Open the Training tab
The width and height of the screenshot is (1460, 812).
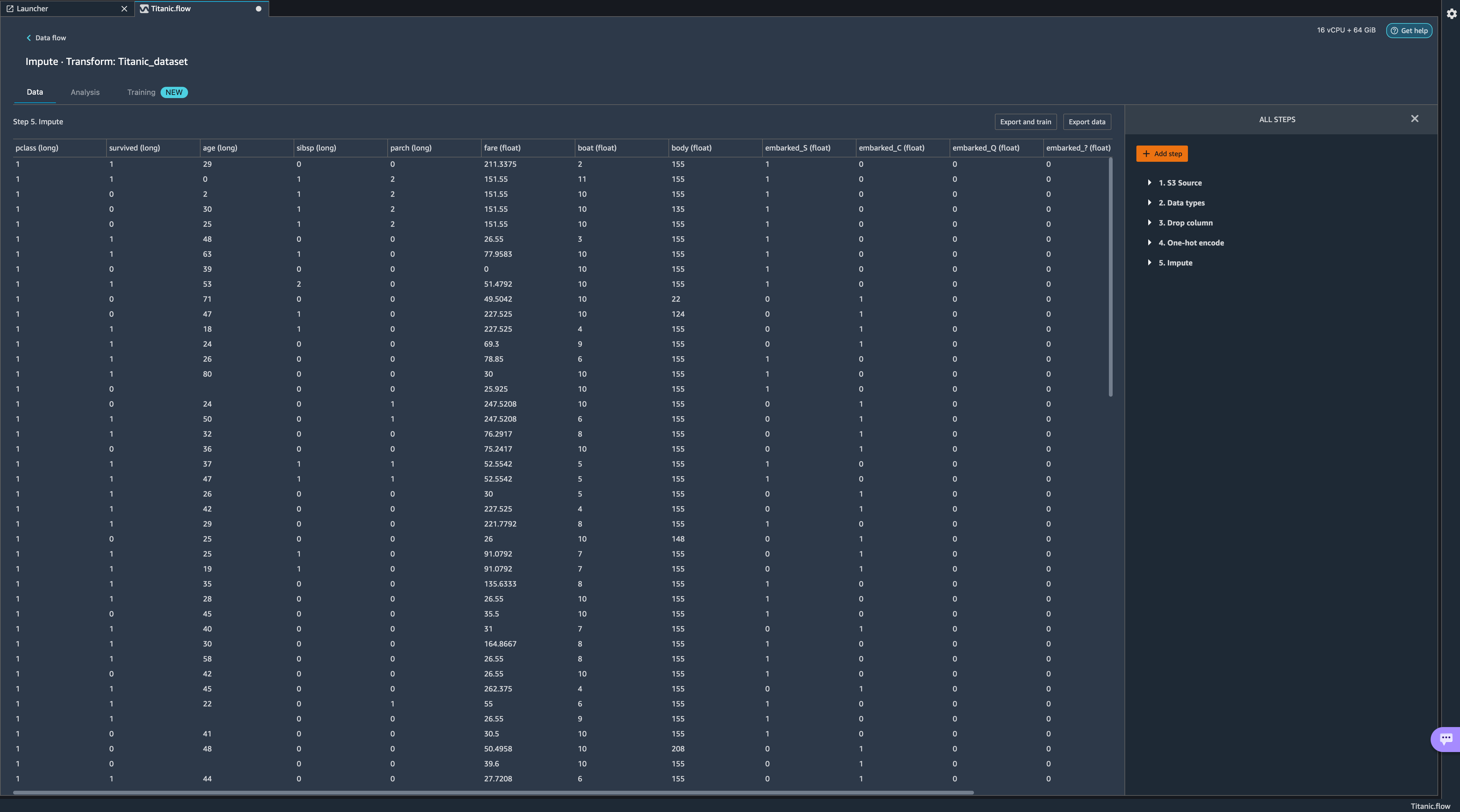[141, 92]
